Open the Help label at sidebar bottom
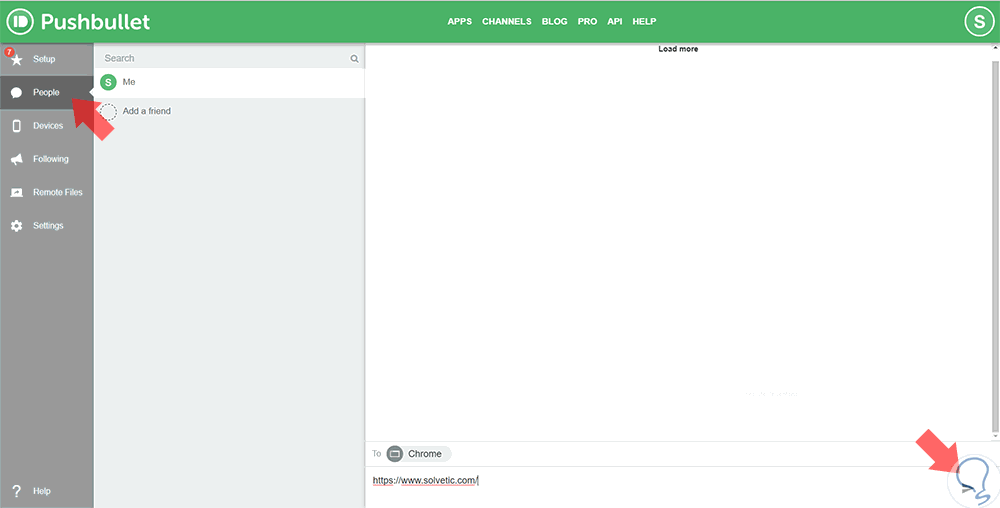The height and width of the screenshot is (508, 1000). click(x=41, y=491)
